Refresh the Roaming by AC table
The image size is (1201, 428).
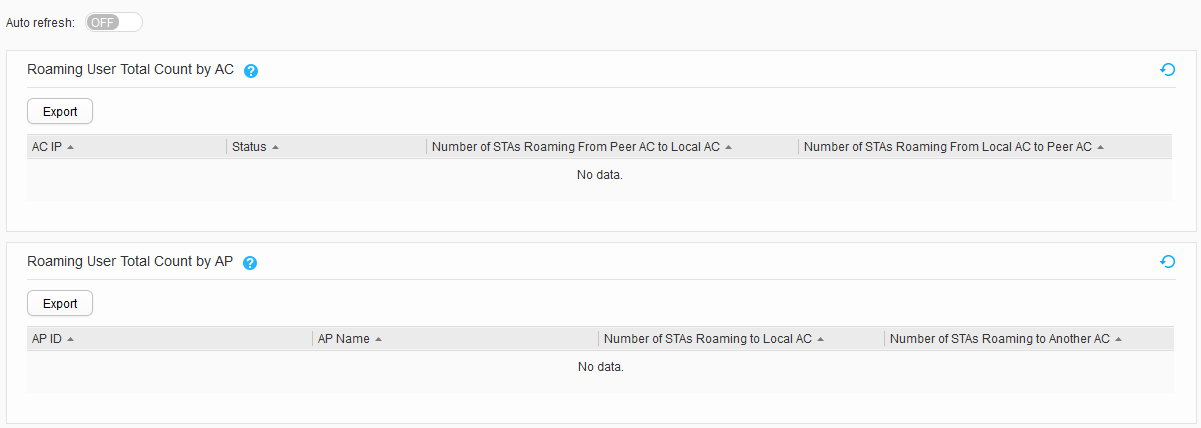[x=1167, y=70]
